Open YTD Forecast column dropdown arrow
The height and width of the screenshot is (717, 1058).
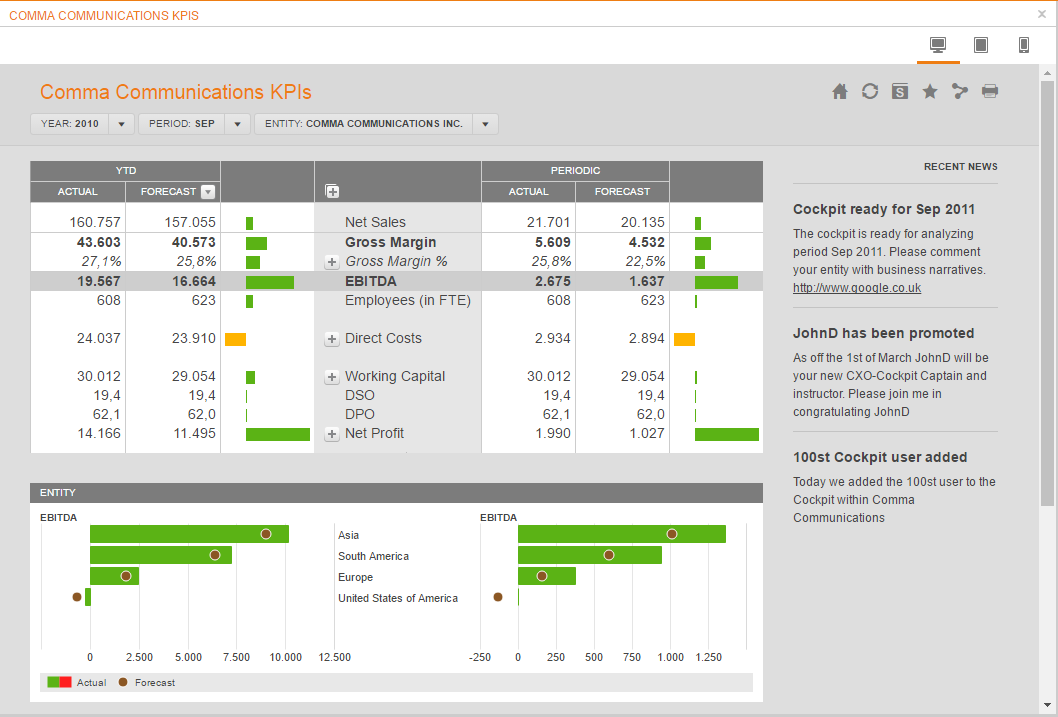[x=208, y=192]
